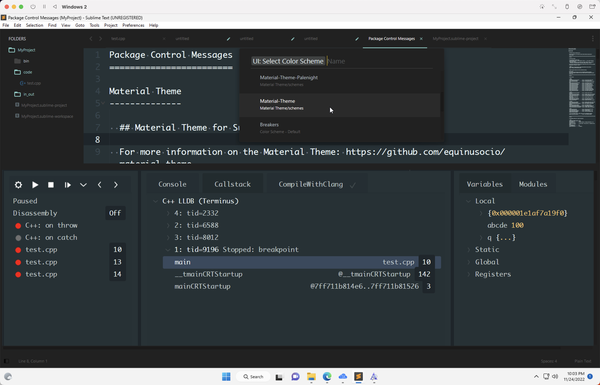600x385 pixels.
Task: Collapse the Local variables section
Action: click(468, 201)
